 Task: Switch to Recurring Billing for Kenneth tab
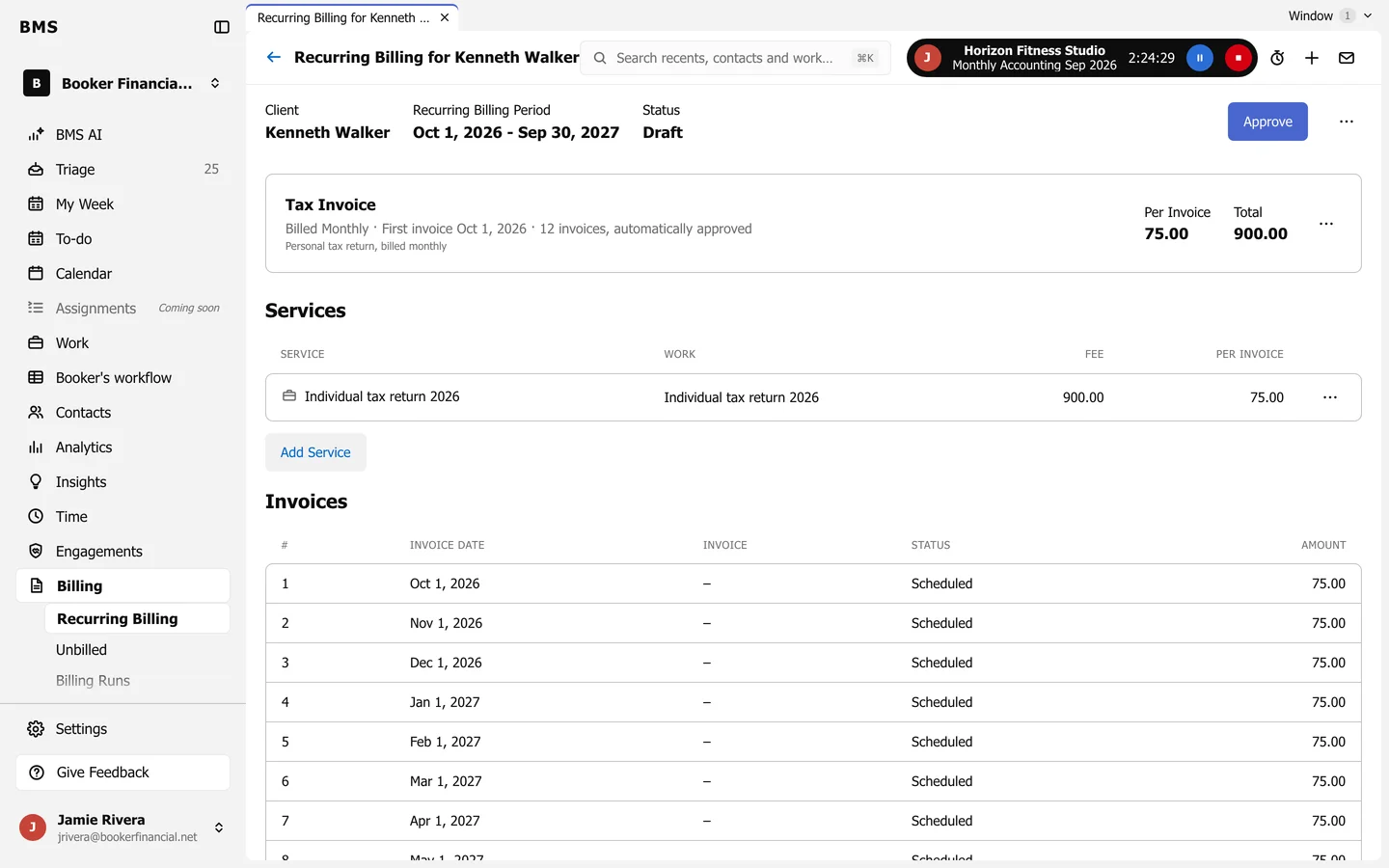tap(343, 17)
